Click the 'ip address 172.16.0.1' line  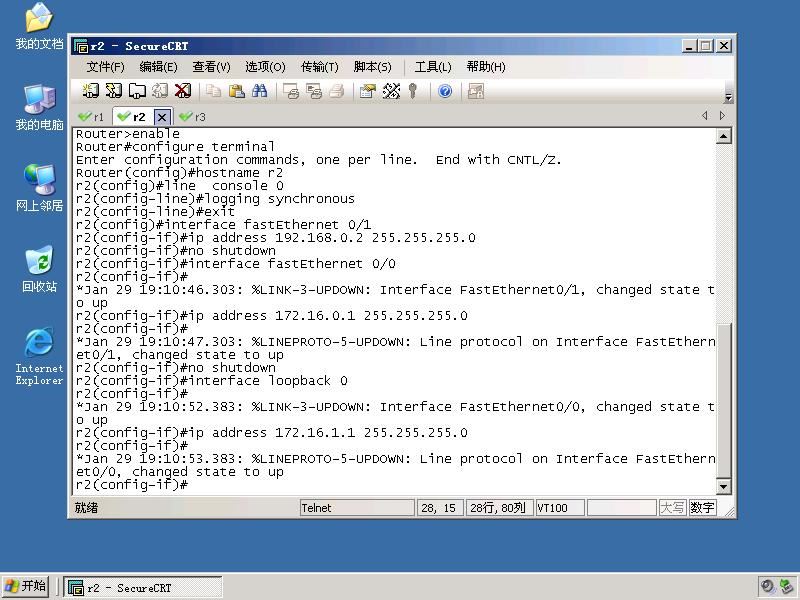[271, 316]
